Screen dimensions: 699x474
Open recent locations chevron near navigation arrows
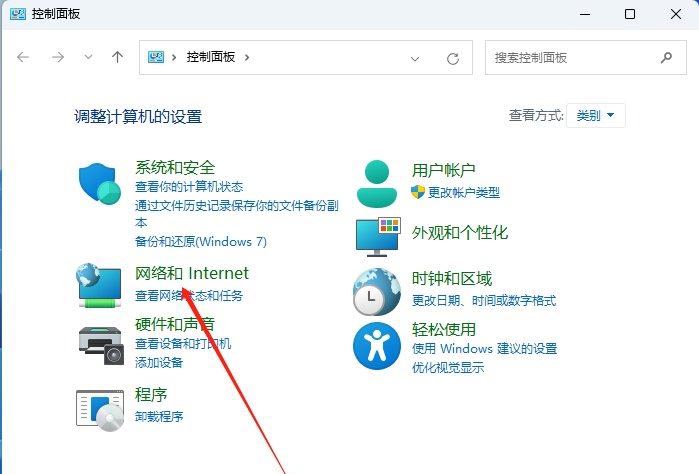pos(89,58)
